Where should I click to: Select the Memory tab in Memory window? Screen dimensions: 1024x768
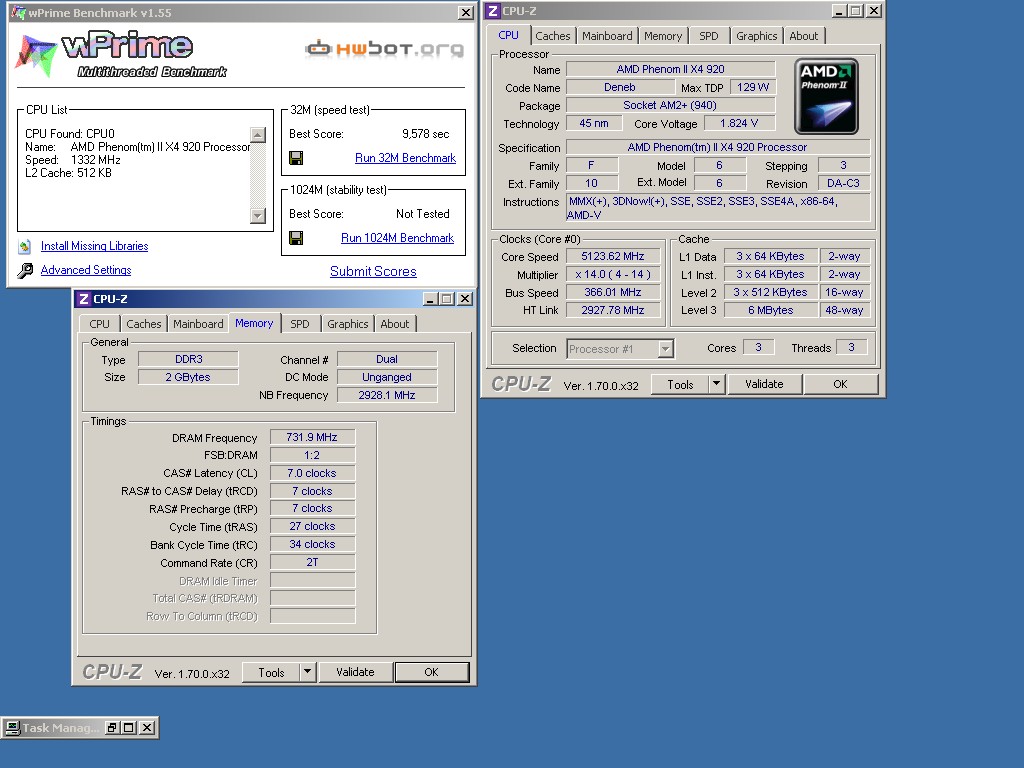[x=254, y=323]
